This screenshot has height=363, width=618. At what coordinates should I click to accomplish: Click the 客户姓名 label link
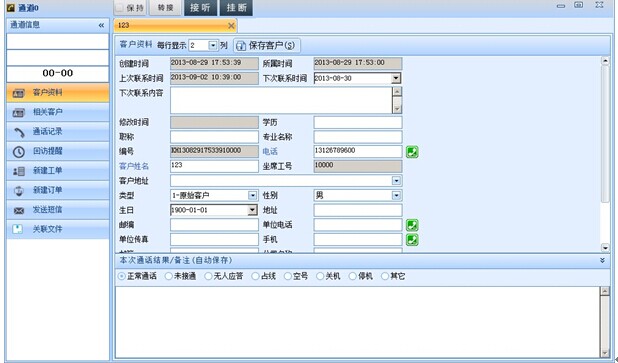(134, 166)
